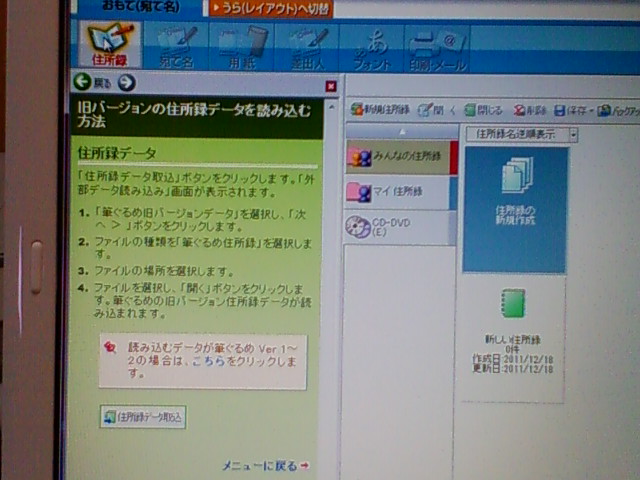The height and width of the screenshot is (480, 640).
Task: Click the 作成日:2011/12/18 text
Action: point(513,359)
